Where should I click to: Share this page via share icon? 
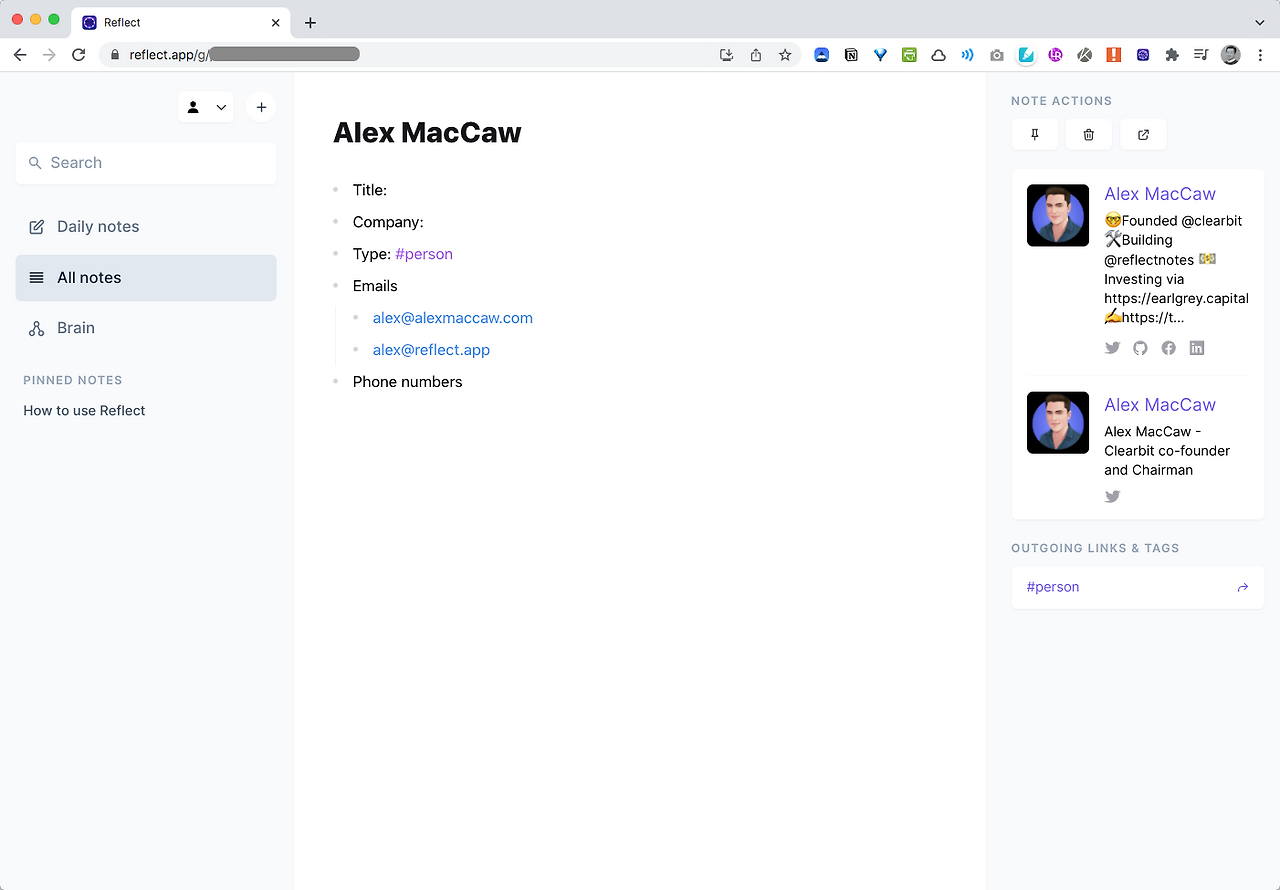pyautogui.click(x=756, y=55)
